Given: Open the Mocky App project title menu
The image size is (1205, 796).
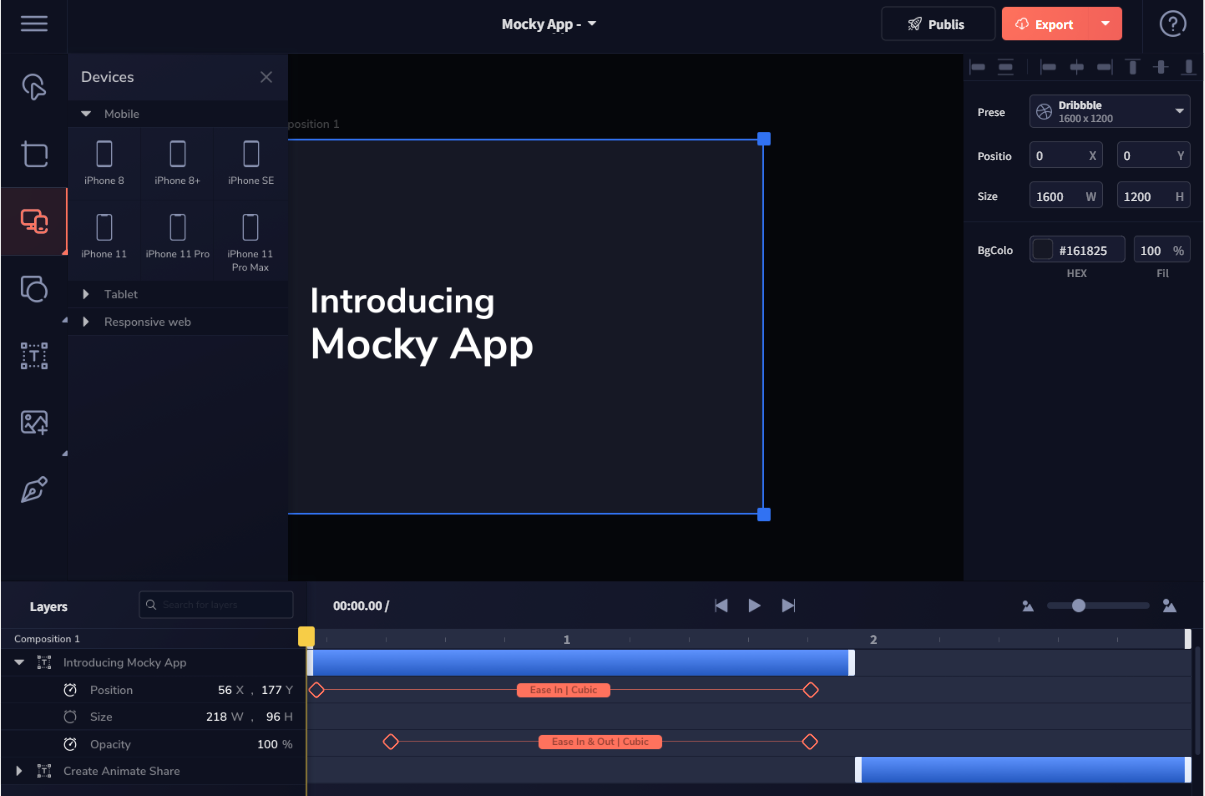Looking at the screenshot, I should pyautogui.click(x=548, y=24).
